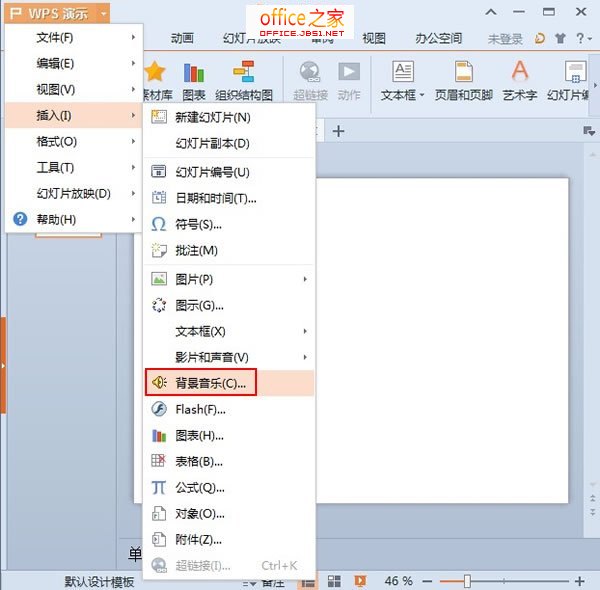Open the 格式(O) menu
Image resolution: width=600 pixels, height=590 pixels.
pos(74,142)
